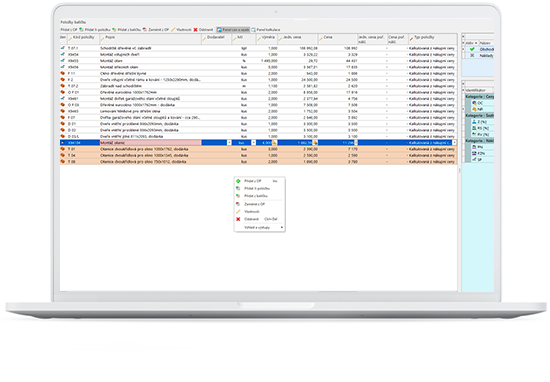Click red X Odstranit toolbar button
Screen dimensions: 550x382
[203, 30]
